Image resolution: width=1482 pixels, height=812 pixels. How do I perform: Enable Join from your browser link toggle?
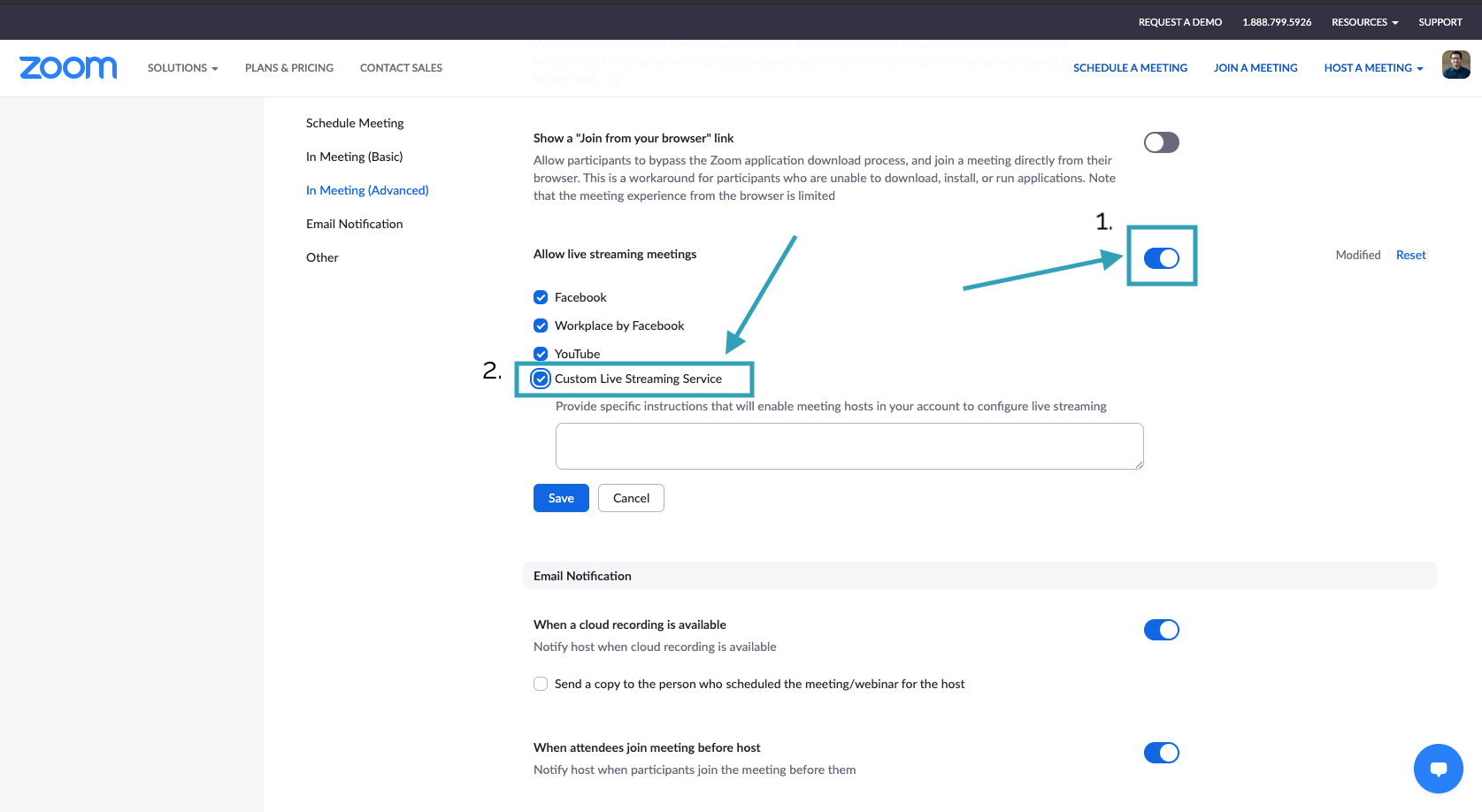coord(1161,142)
